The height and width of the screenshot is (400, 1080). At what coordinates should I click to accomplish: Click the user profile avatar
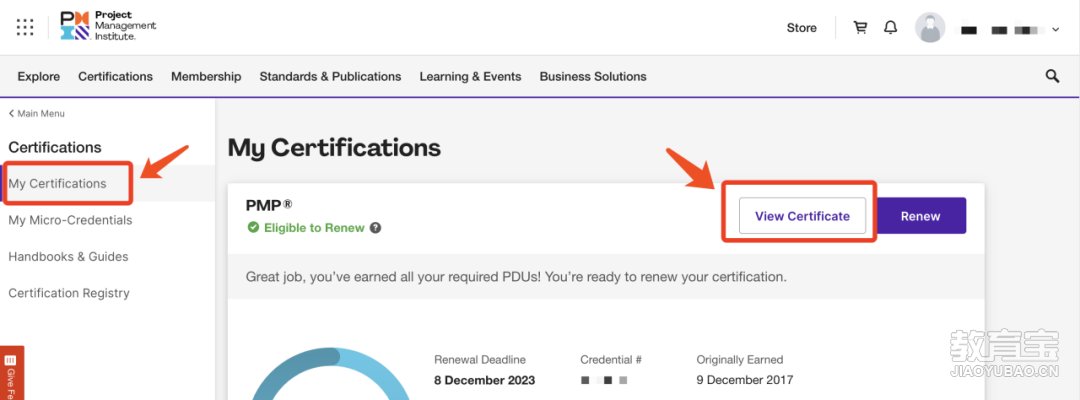point(930,28)
